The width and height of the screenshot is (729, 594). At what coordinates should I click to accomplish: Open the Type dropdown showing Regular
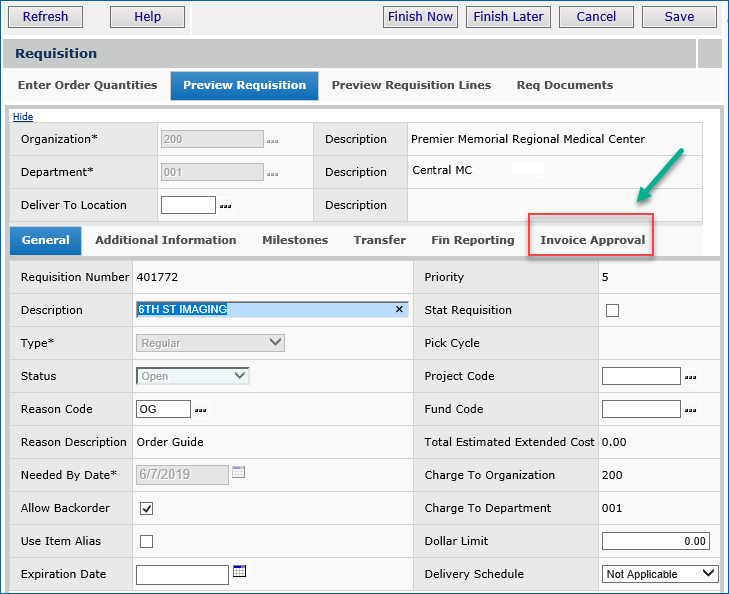210,343
